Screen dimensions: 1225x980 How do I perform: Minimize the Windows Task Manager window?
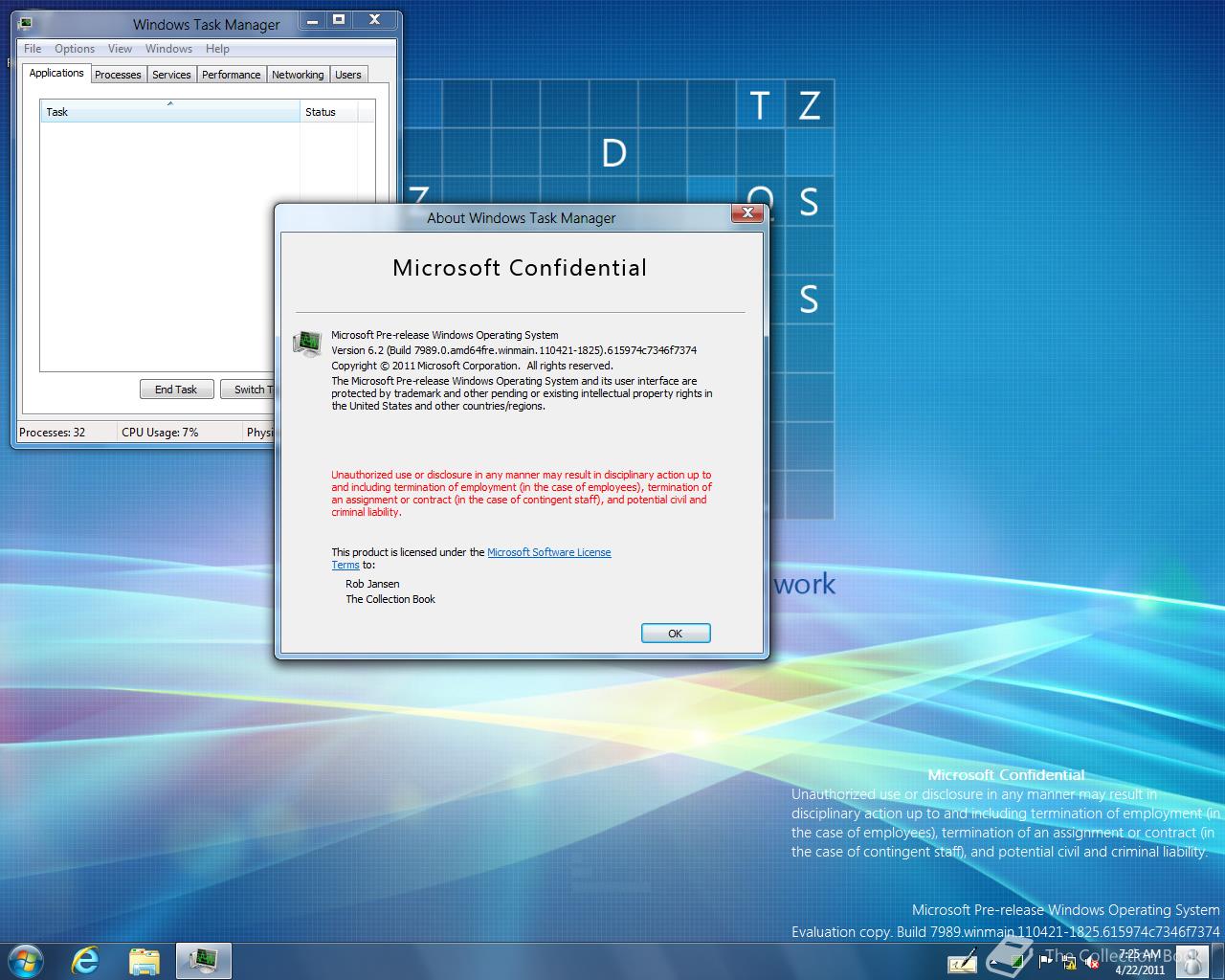(311, 19)
